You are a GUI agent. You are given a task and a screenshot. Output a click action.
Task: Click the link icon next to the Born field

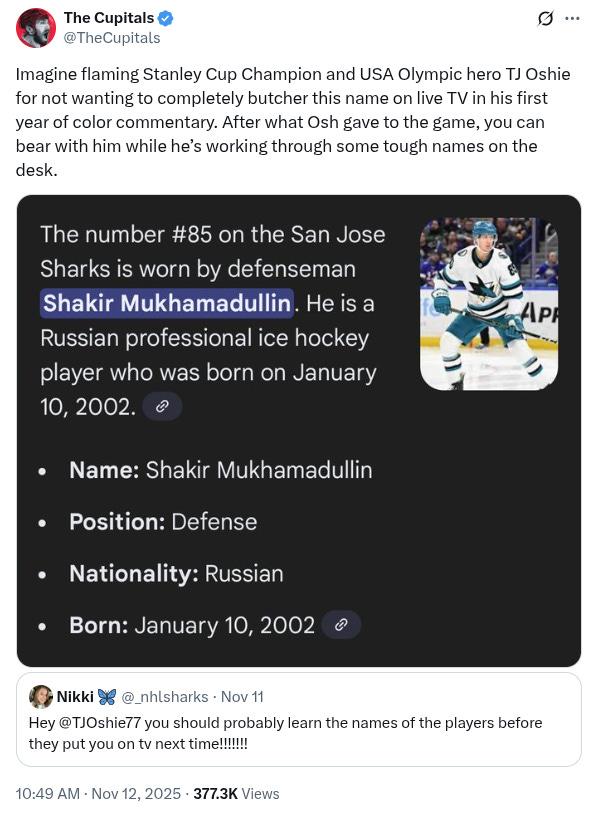[x=341, y=623]
